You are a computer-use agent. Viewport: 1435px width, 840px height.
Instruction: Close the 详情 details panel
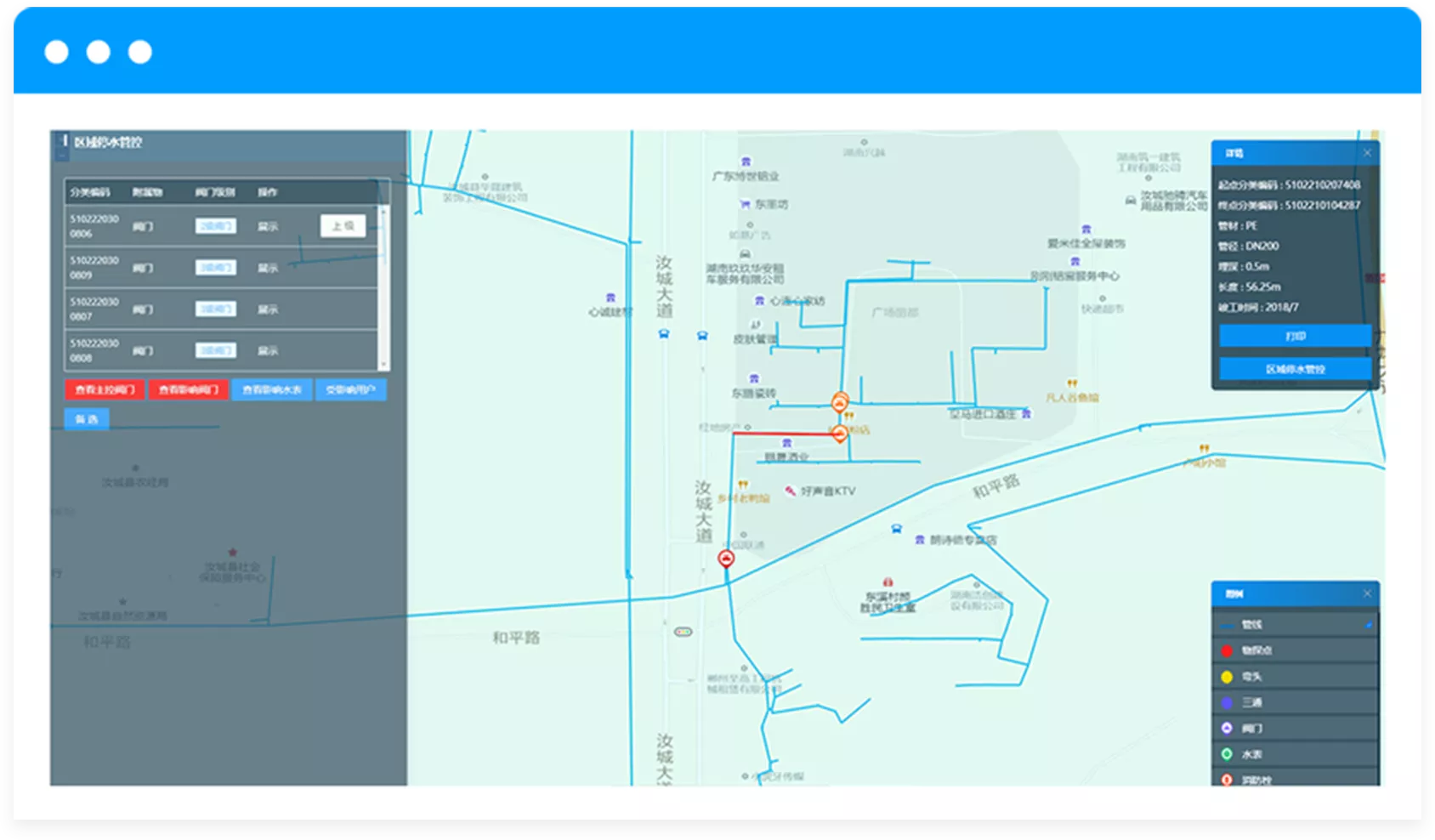(x=1367, y=153)
